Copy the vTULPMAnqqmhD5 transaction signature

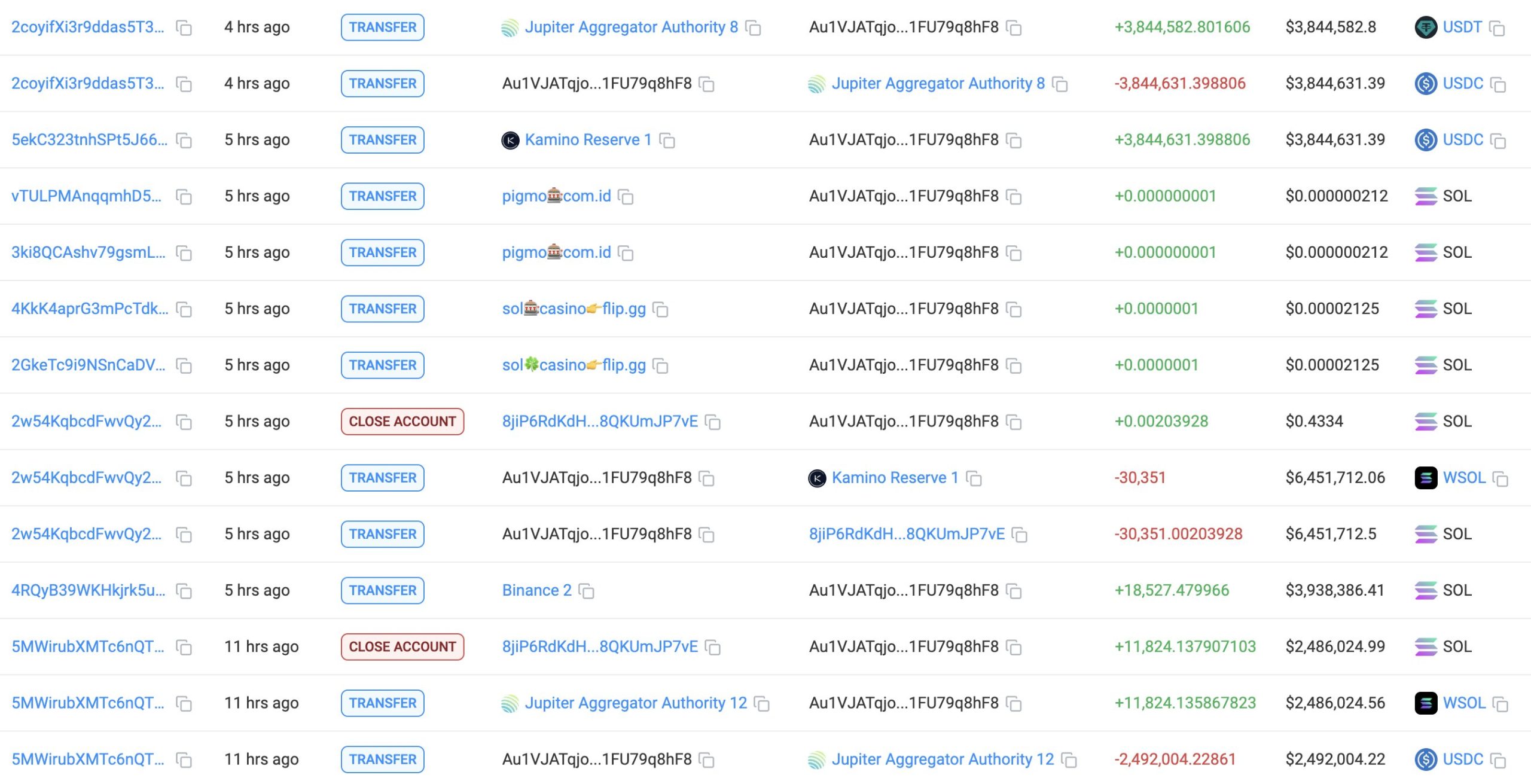pos(184,197)
